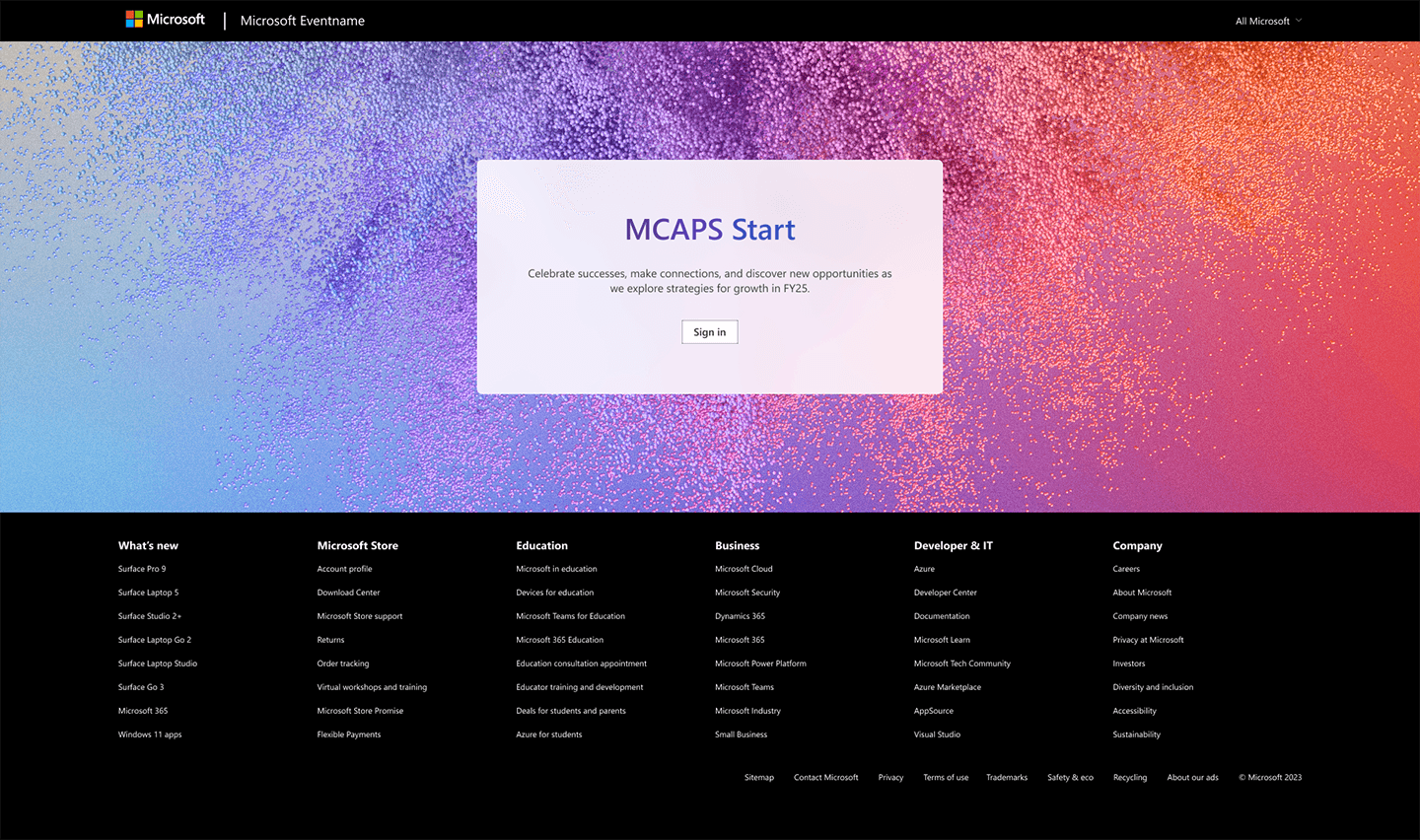
Task: Open Virtual workshops and training link
Action: [x=372, y=687]
